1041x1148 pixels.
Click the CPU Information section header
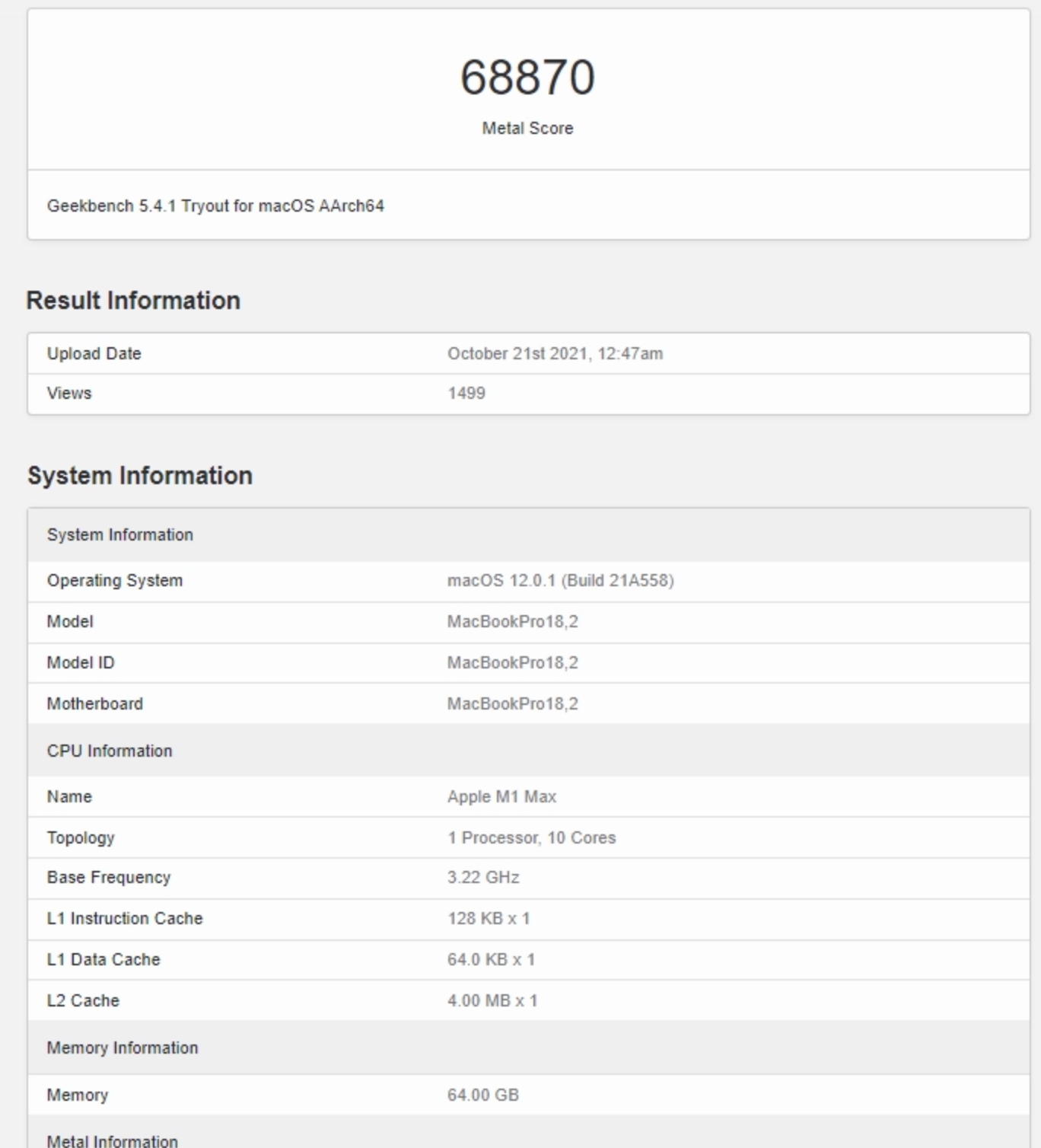click(x=110, y=751)
